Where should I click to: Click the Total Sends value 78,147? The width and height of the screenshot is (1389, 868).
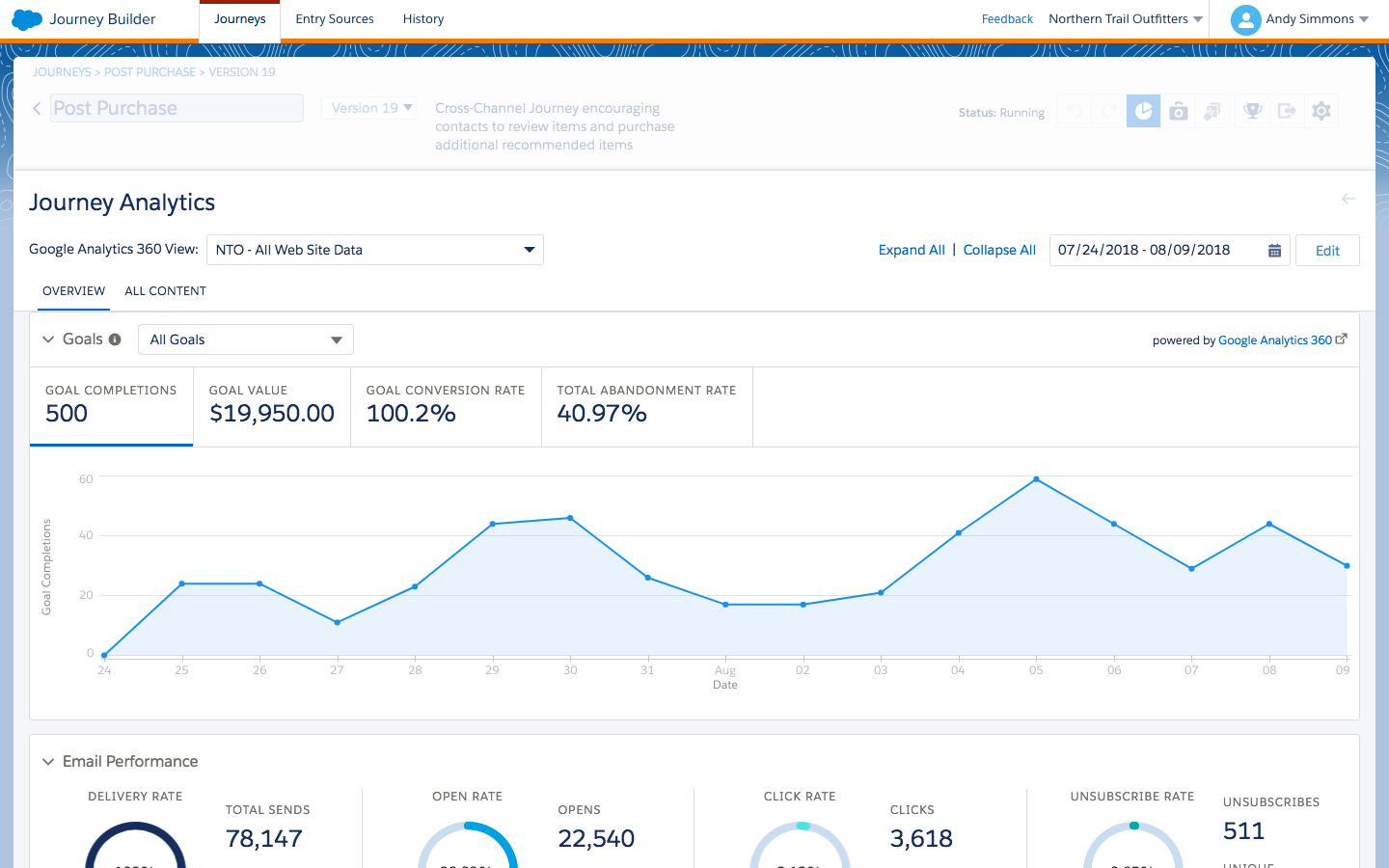(264, 839)
